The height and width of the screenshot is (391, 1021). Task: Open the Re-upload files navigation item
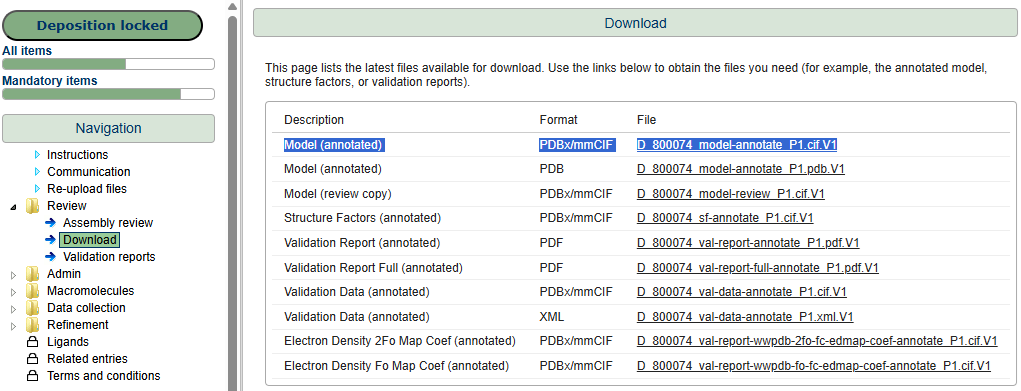(x=87, y=189)
